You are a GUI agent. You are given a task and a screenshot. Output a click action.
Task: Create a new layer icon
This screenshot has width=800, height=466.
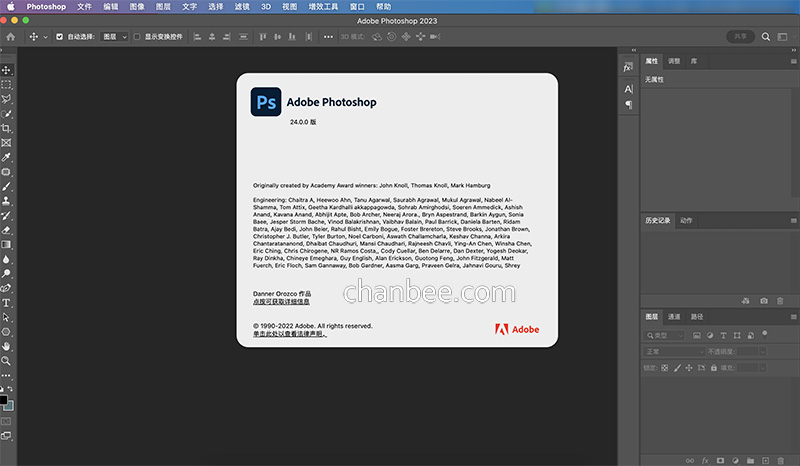(765, 460)
